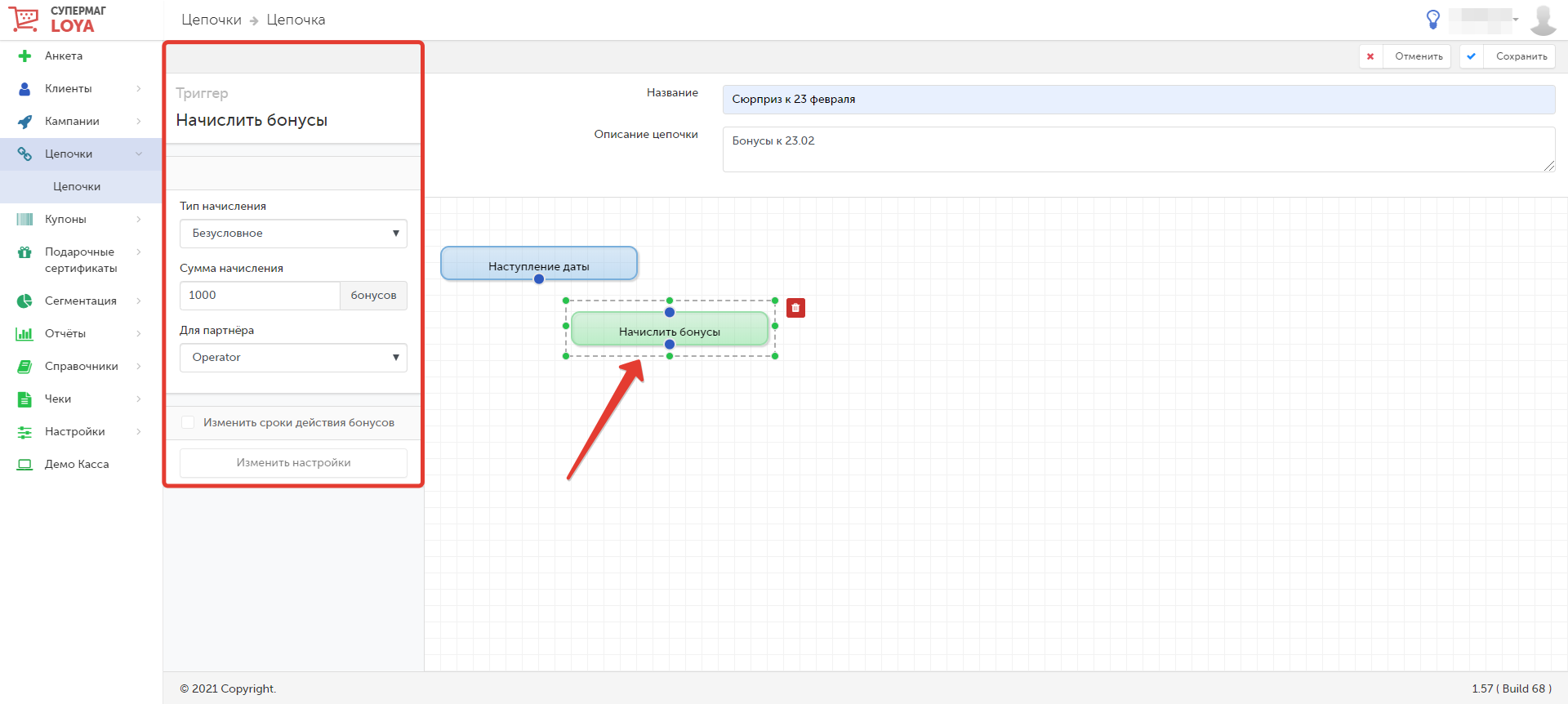Expand the Клиенты menu chevron
This screenshot has width=1568, height=704.
coord(139,89)
